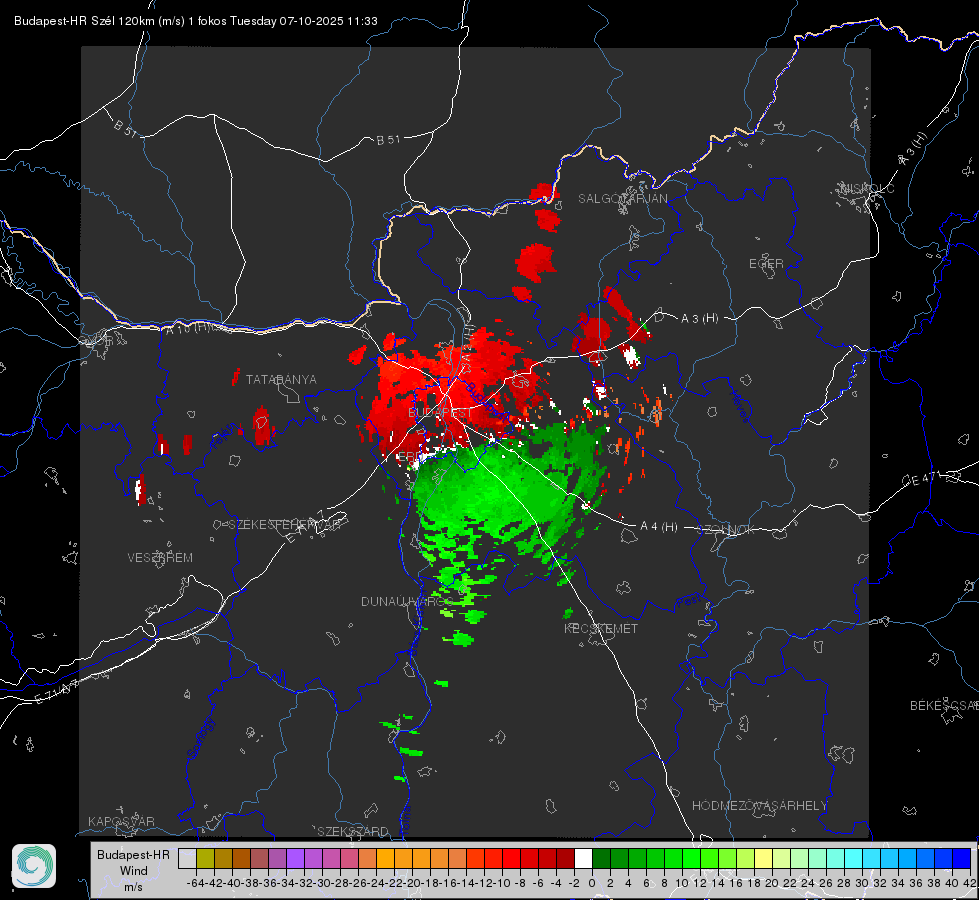Click the olive swatch above legend value -64
The height and width of the screenshot is (900, 979).
[205, 859]
